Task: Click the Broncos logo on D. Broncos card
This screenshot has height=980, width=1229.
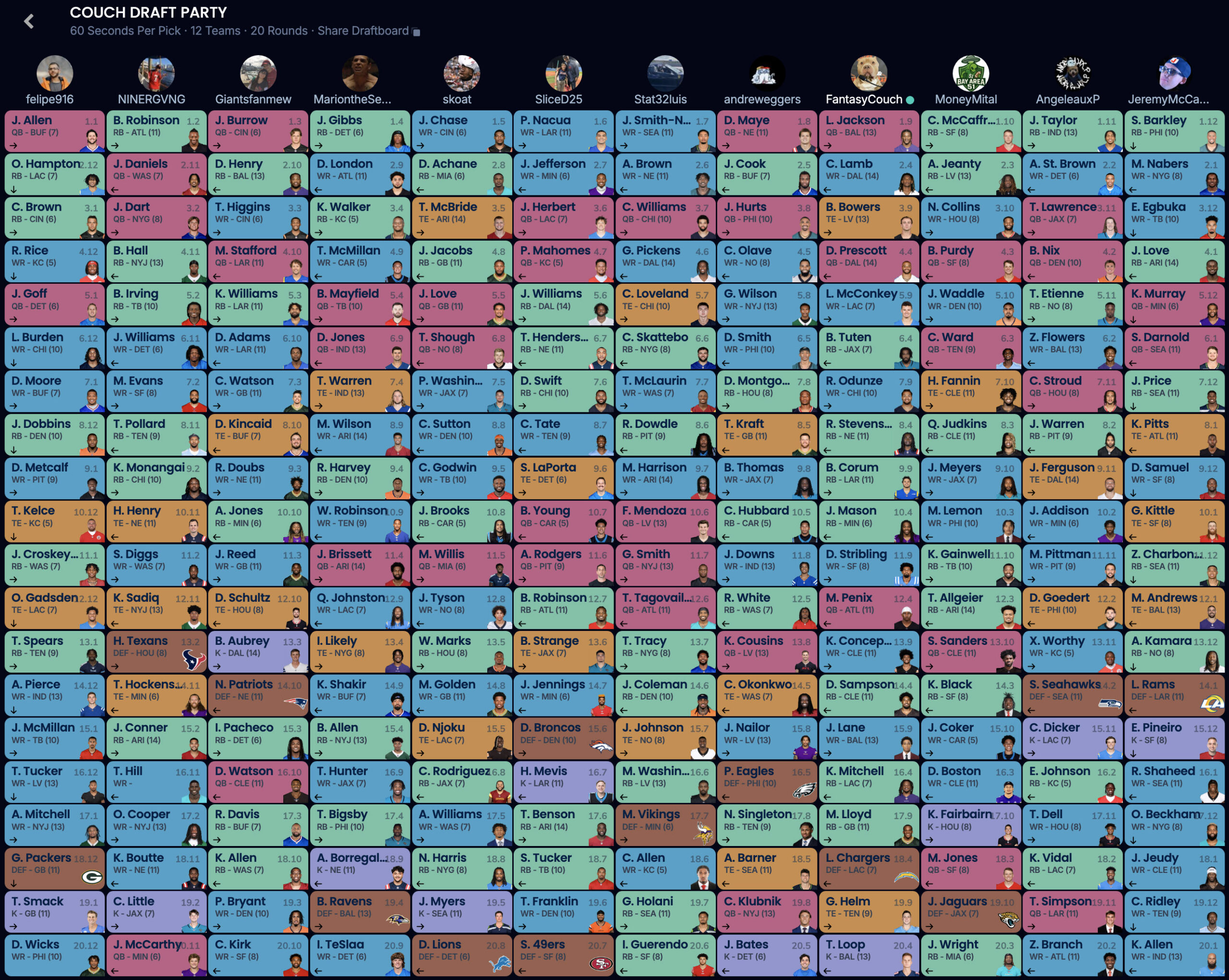Action: tap(601, 746)
